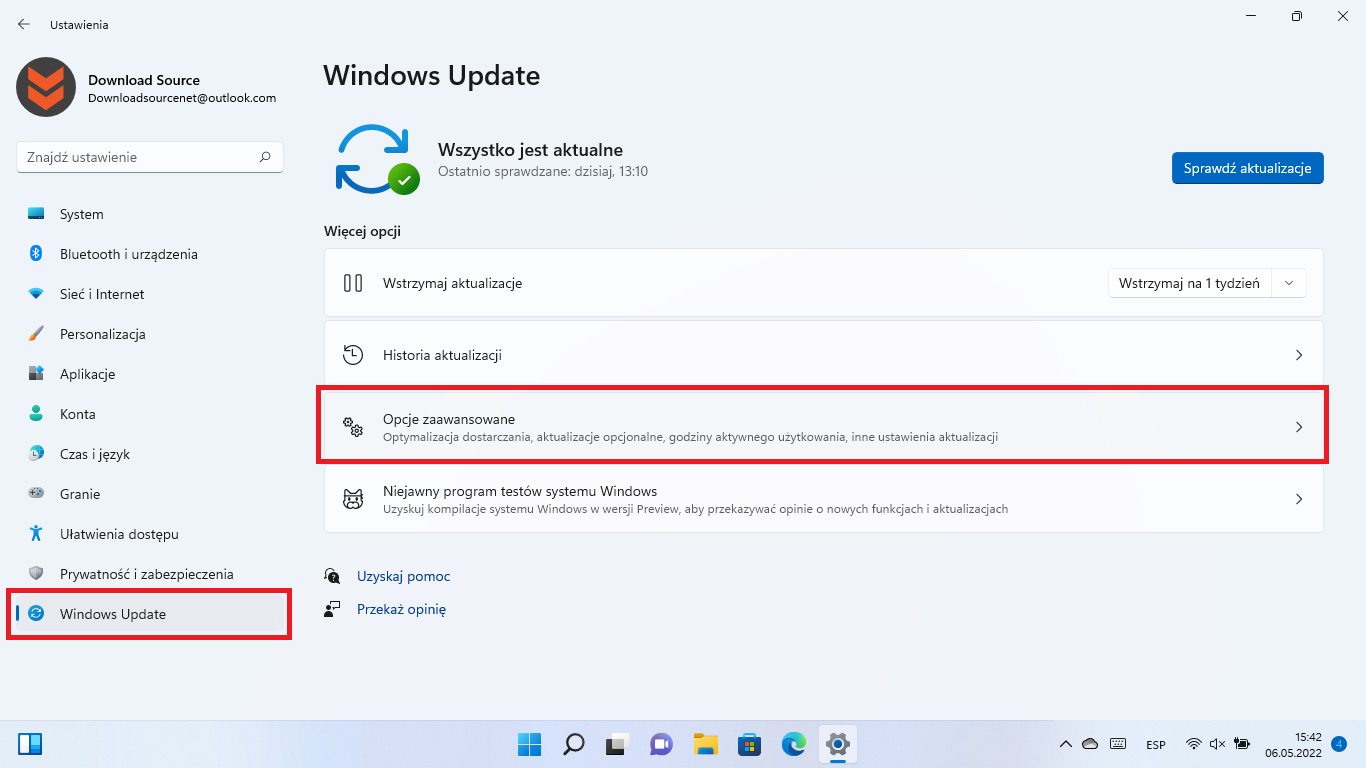Click OneDrive cloud tray icon

(x=1091, y=744)
